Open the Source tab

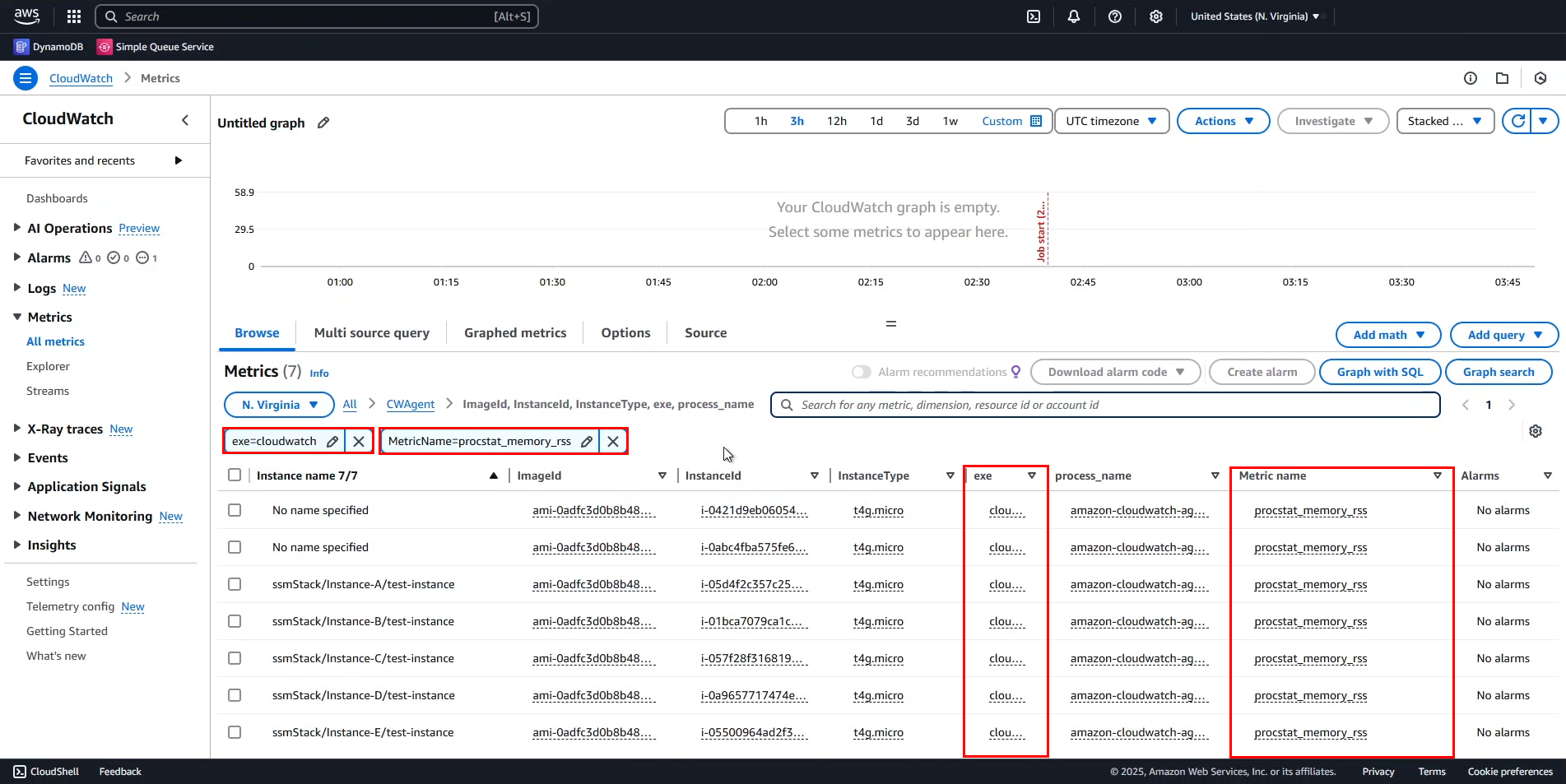705,333
